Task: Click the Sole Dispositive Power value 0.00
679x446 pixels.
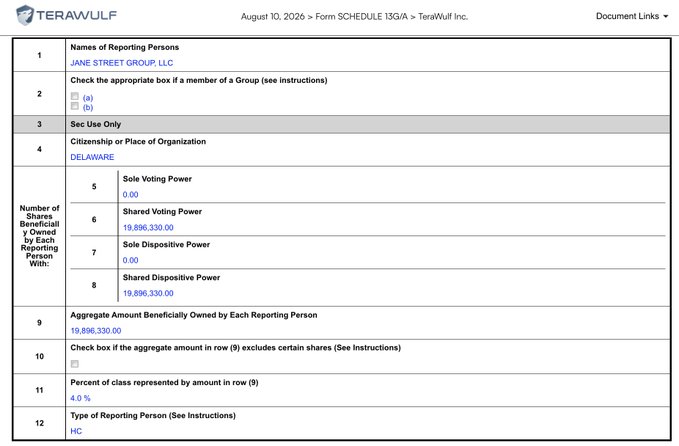Action: tap(130, 260)
